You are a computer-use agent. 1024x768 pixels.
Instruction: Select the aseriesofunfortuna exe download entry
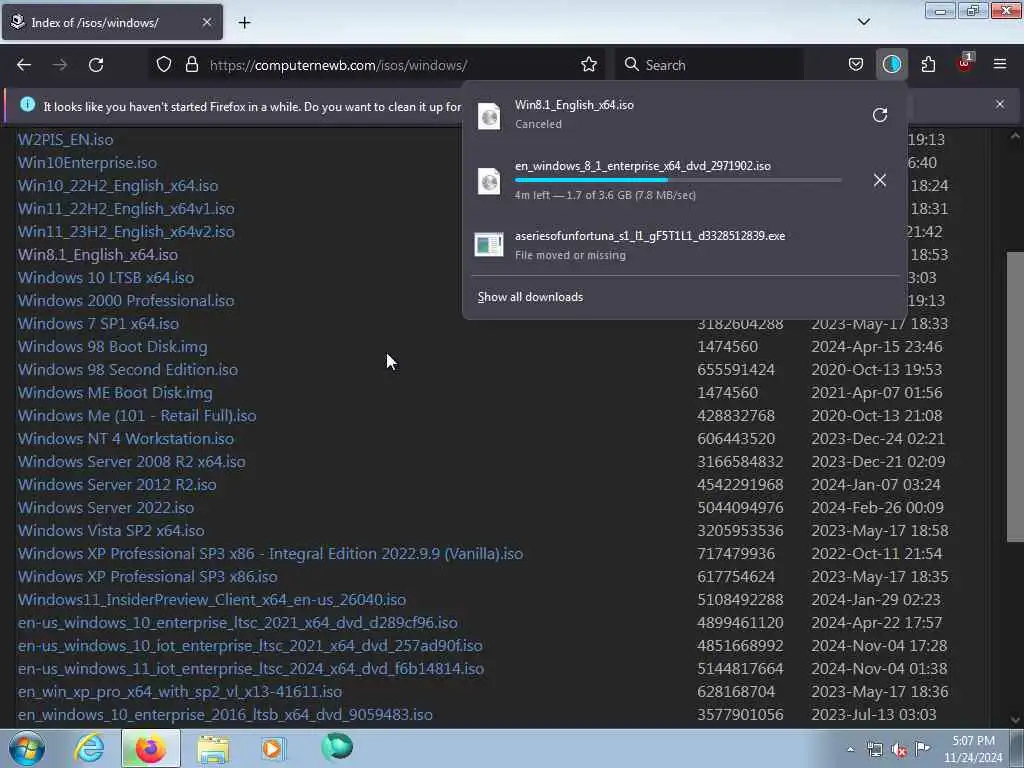[684, 245]
